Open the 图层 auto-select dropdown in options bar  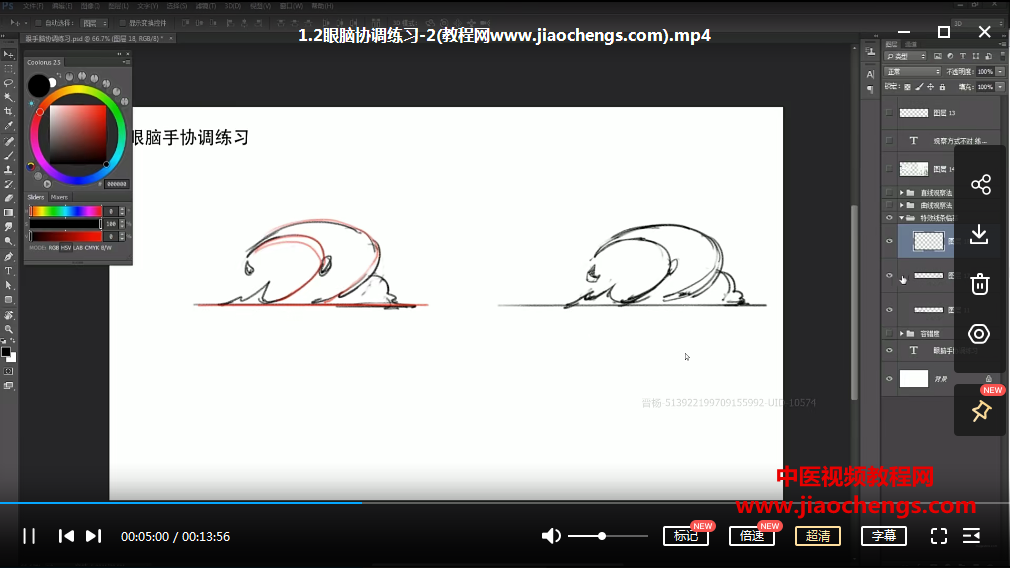[x=95, y=23]
